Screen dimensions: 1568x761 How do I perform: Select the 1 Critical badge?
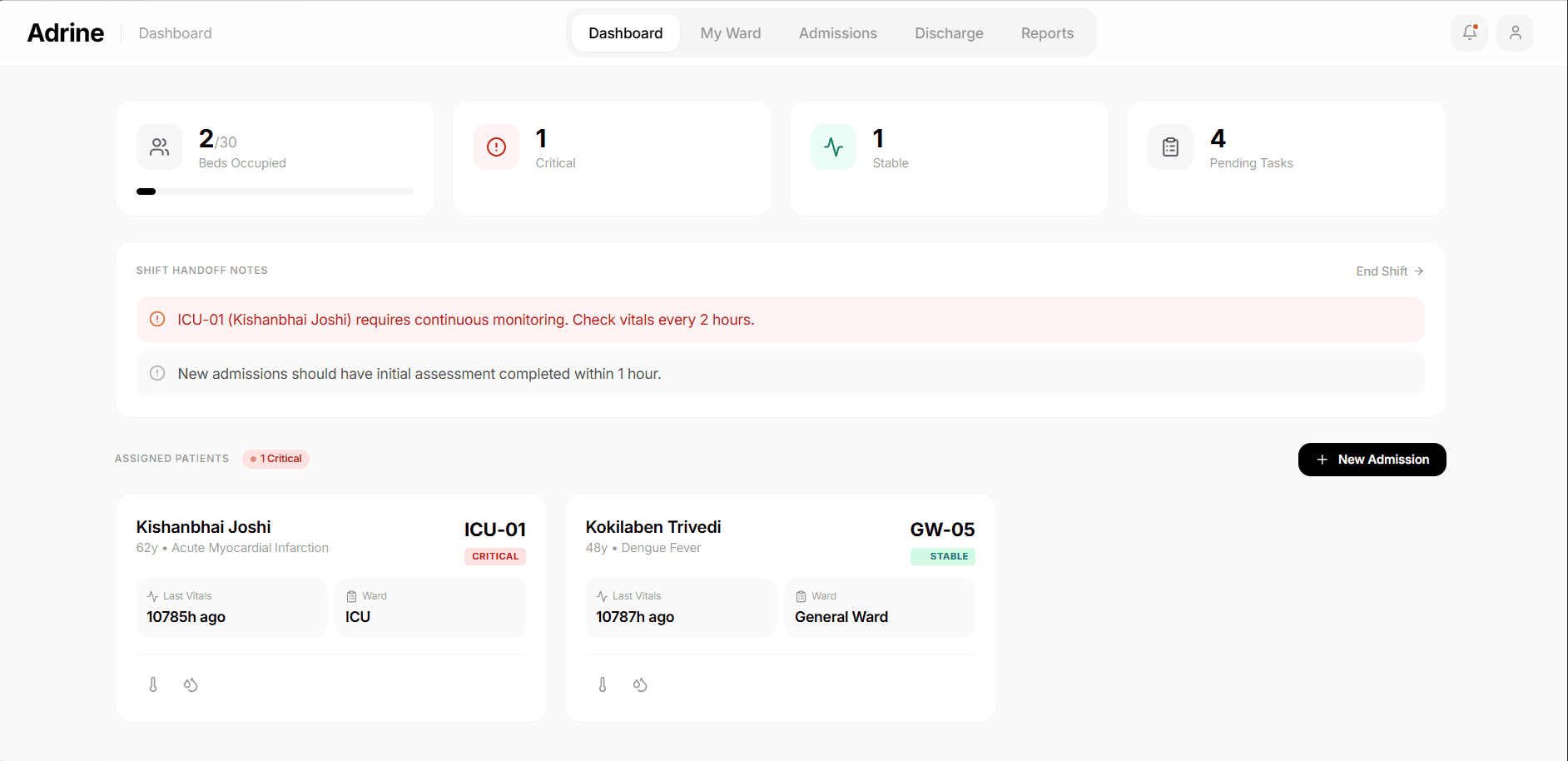275,458
